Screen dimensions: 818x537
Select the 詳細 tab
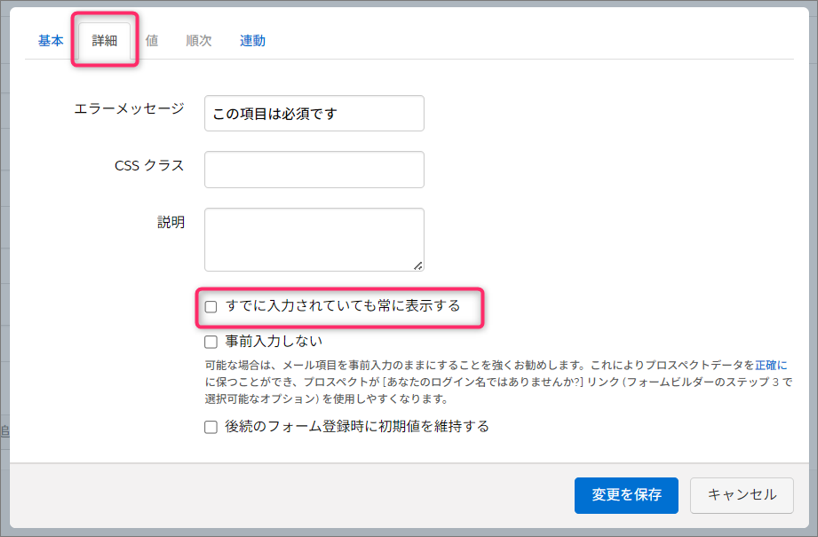[105, 41]
